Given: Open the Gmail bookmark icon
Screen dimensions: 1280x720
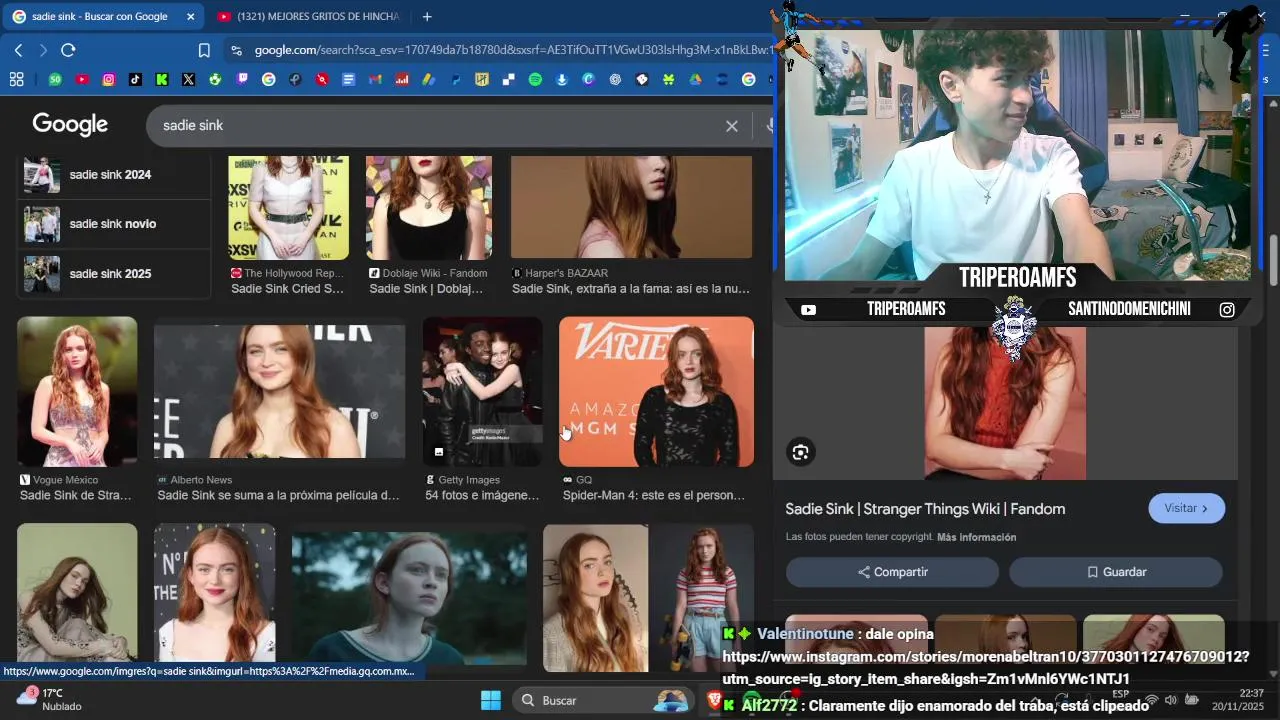Looking at the screenshot, I should point(375,79).
